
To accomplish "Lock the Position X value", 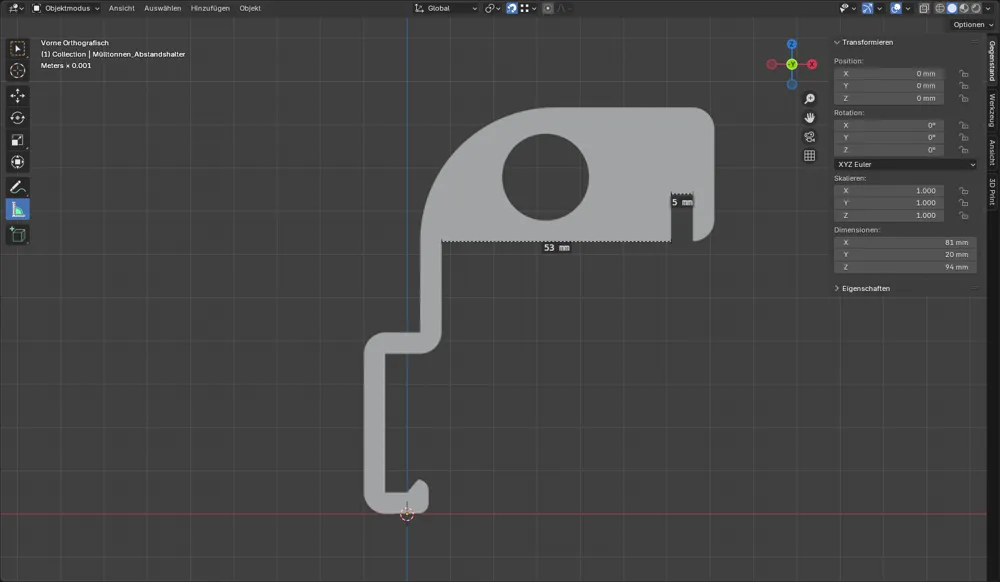I will pos(964,74).
